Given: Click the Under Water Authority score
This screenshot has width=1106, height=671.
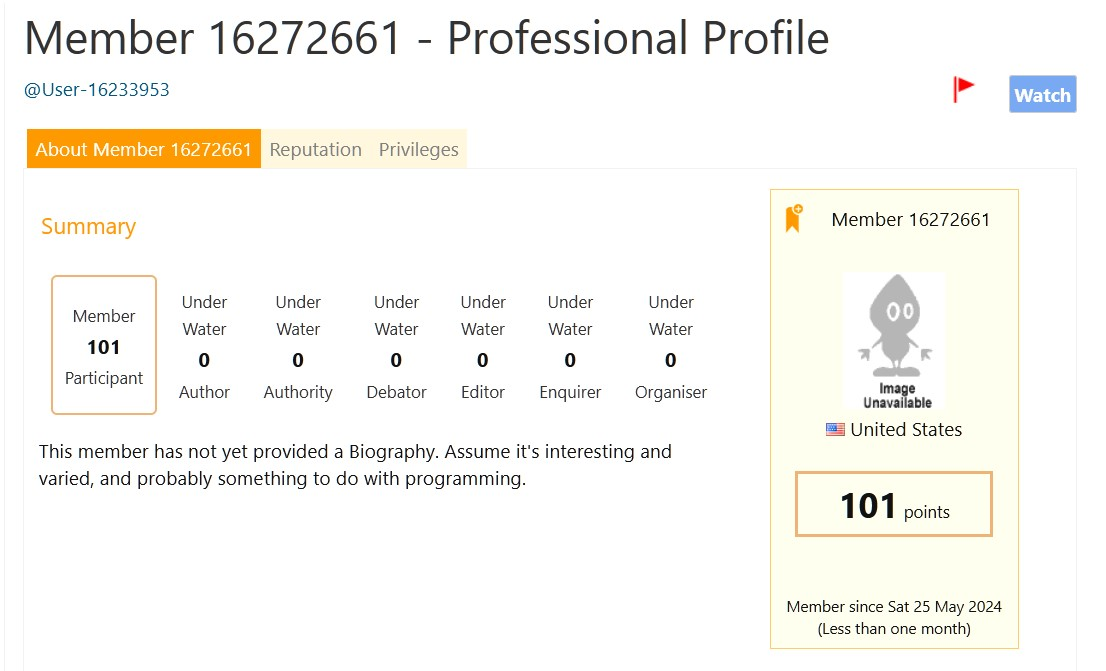Looking at the screenshot, I should coord(298,346).
